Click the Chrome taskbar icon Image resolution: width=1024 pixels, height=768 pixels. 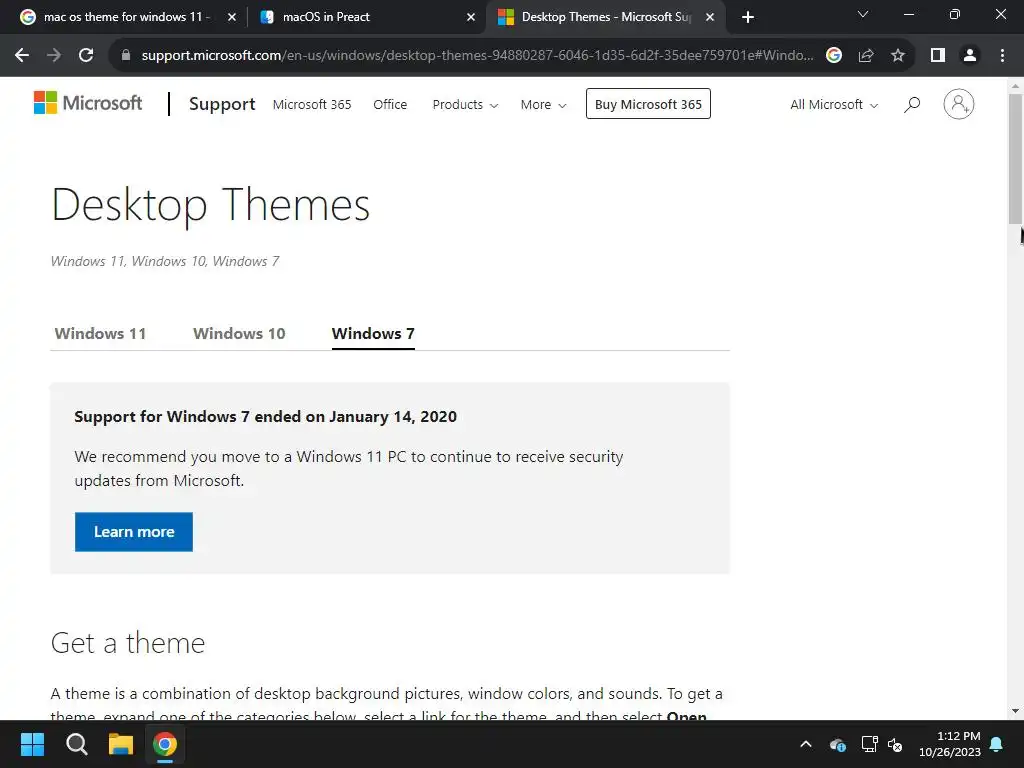pos(165,744)
